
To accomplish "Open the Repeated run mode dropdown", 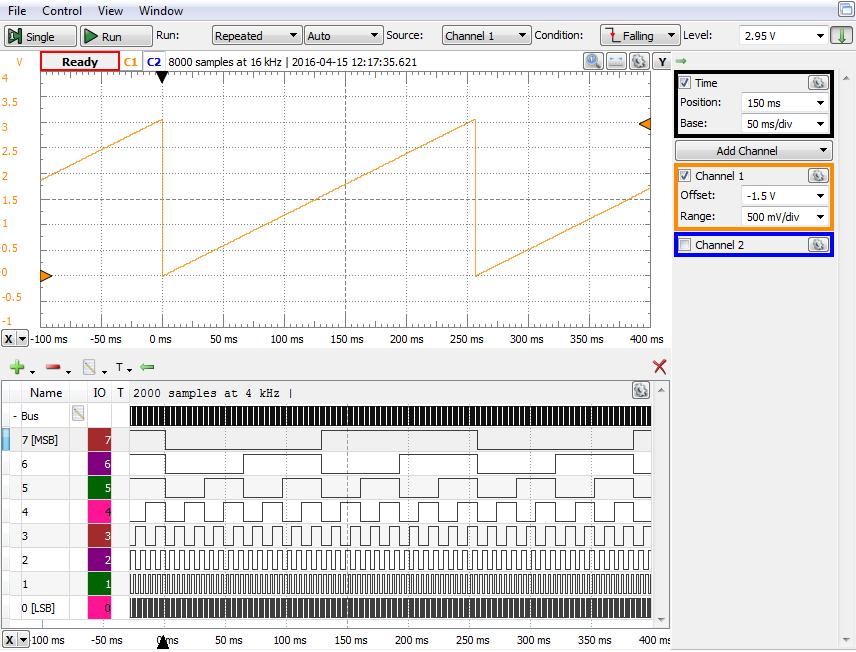I will 257,35.
